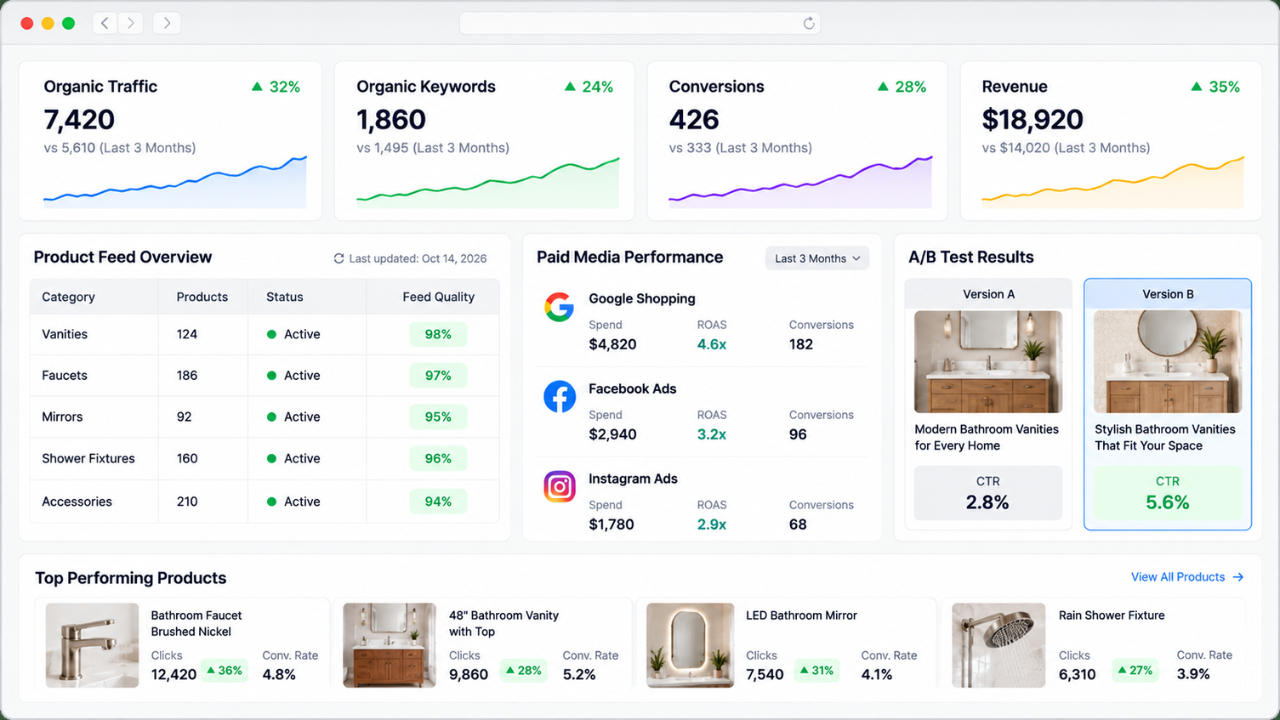Click the 36% badge on Bathroom Faucet
This screenshot has width=1280, height=720.
coord(225,670)
